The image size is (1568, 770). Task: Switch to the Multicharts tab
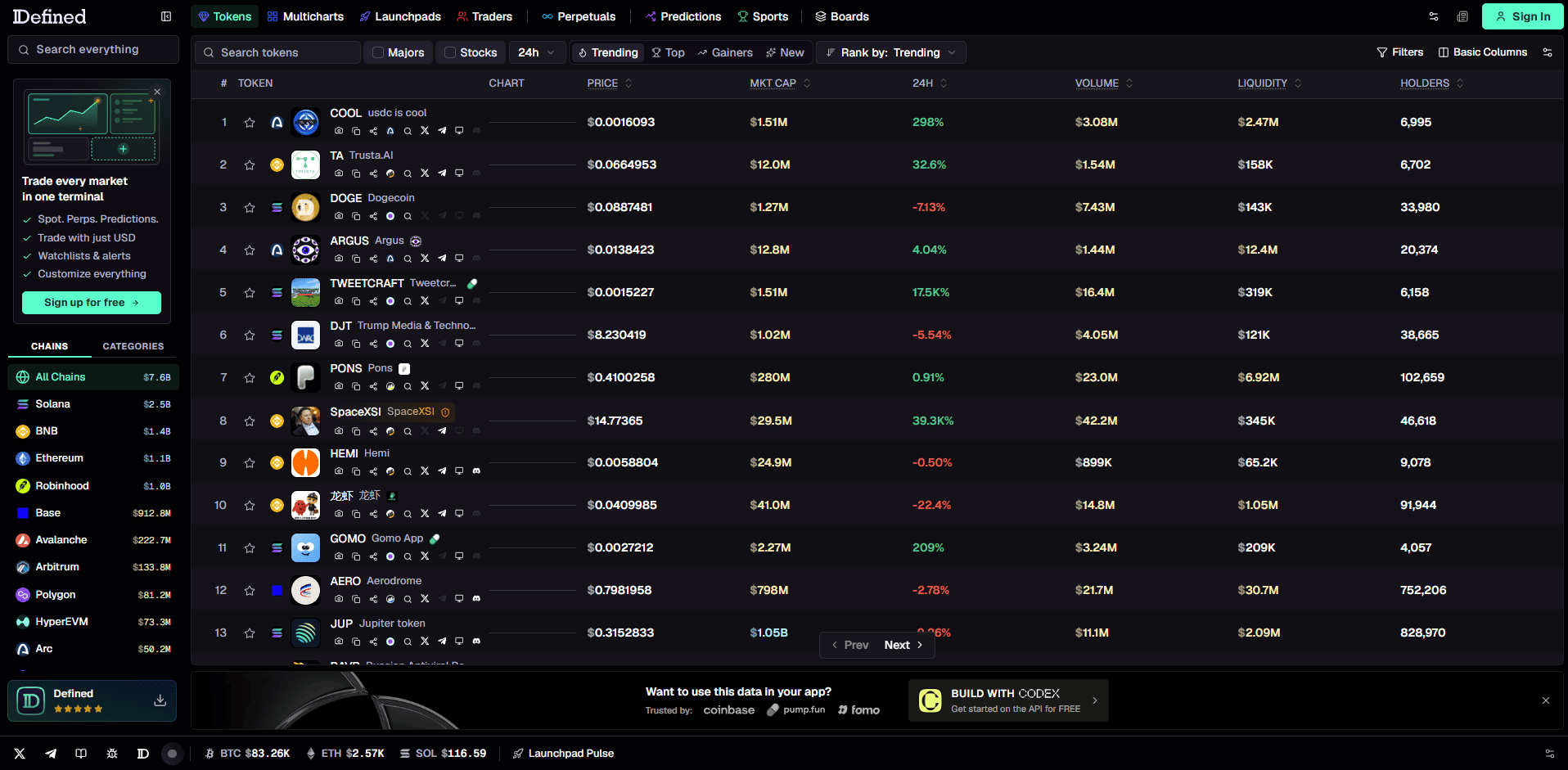(x=305, y=16)
